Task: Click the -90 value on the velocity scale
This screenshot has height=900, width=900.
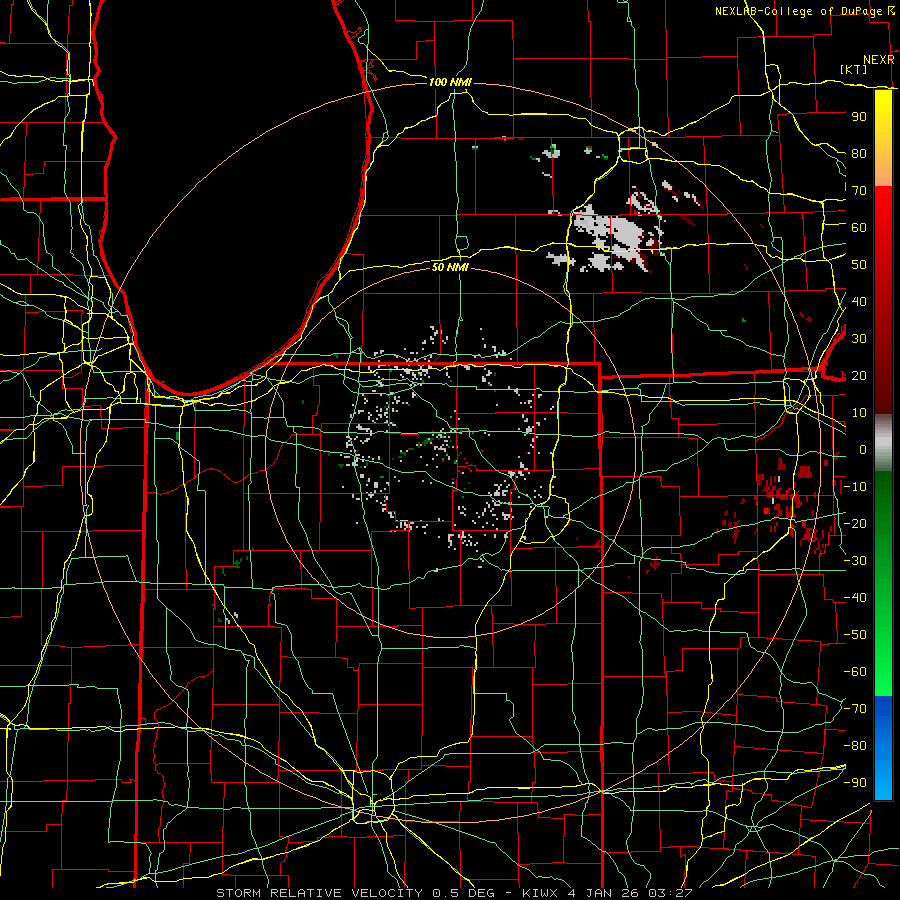Action: (855, 783)
